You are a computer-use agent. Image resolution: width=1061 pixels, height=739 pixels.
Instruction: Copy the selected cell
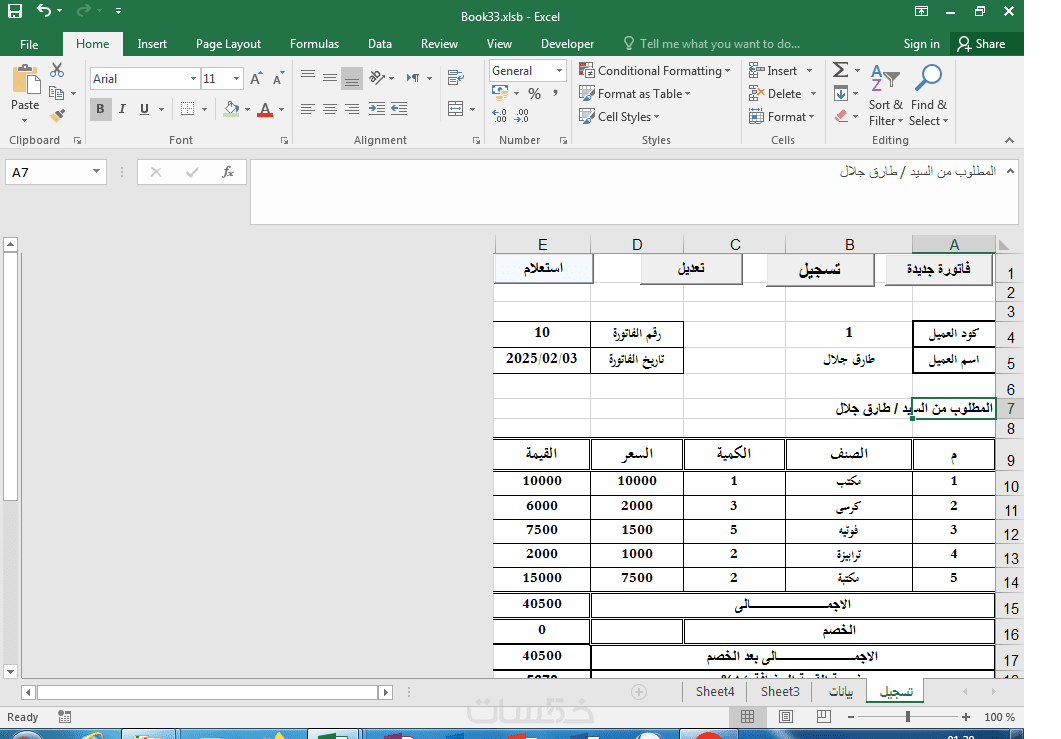(57, 93)
